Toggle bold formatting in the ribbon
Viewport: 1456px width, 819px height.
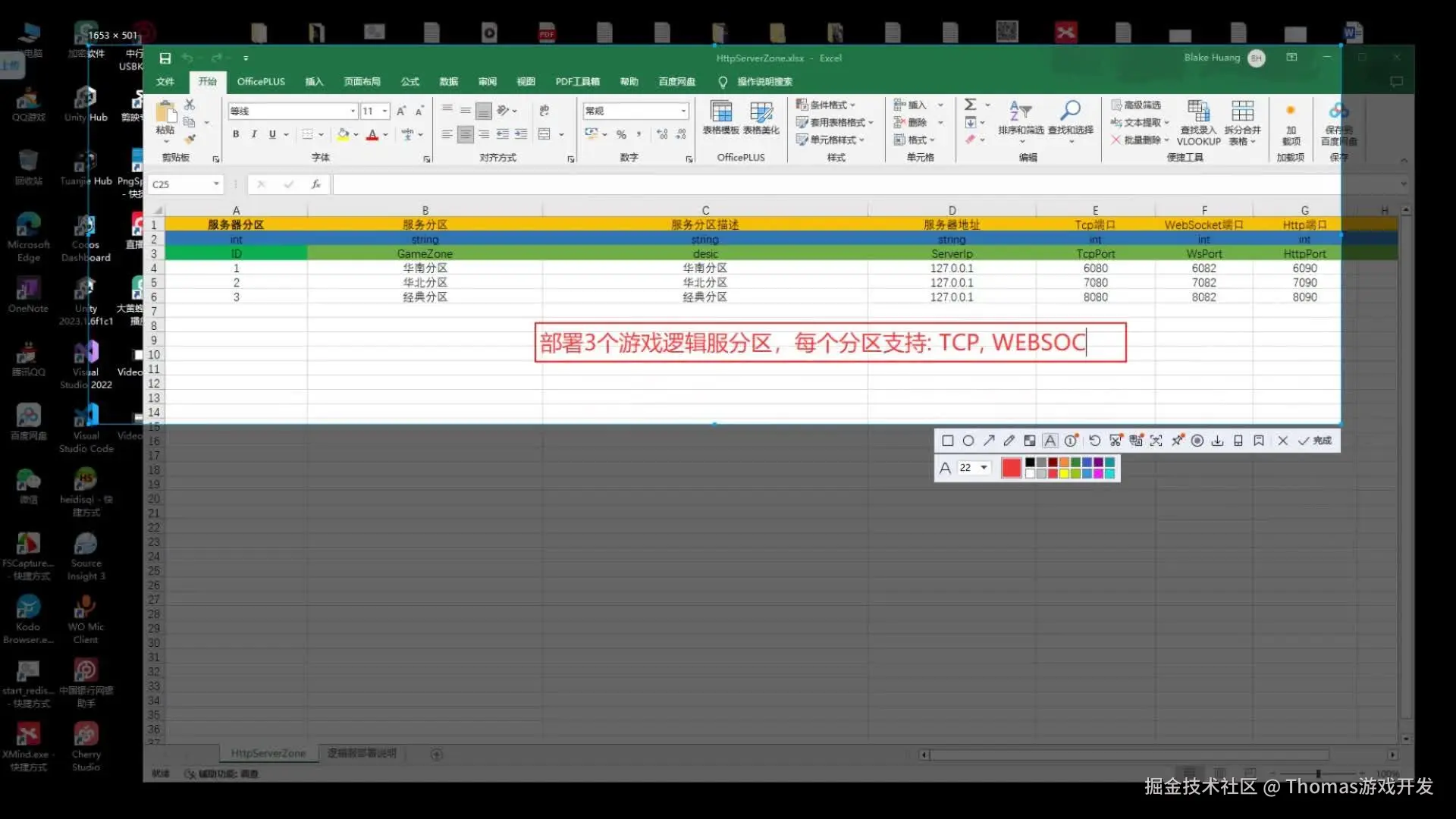[x=236, y=134]
